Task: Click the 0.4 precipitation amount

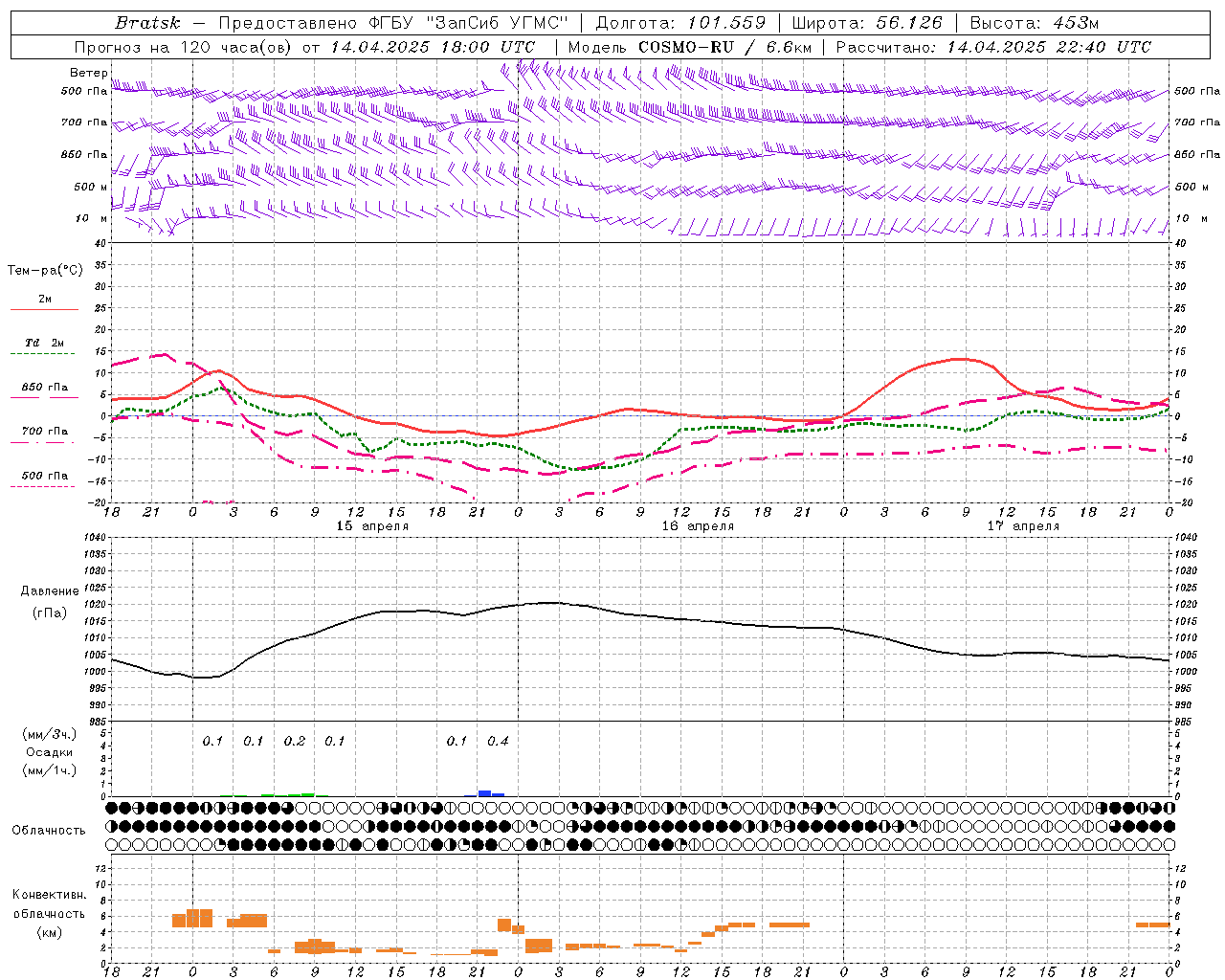Action: click(x=498, y=741)
